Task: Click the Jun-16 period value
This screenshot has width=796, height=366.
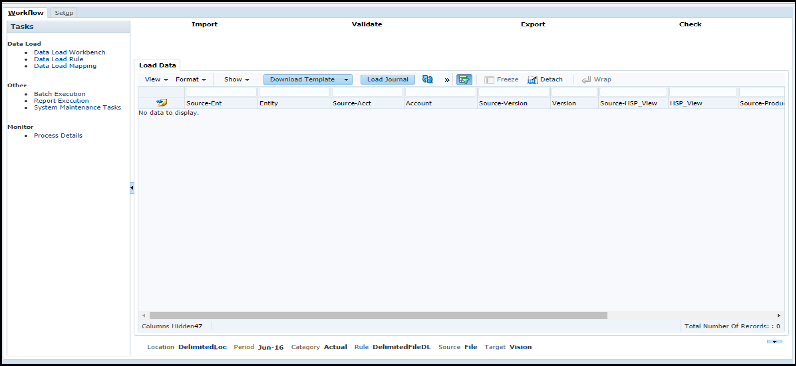Action: (271, 347)
